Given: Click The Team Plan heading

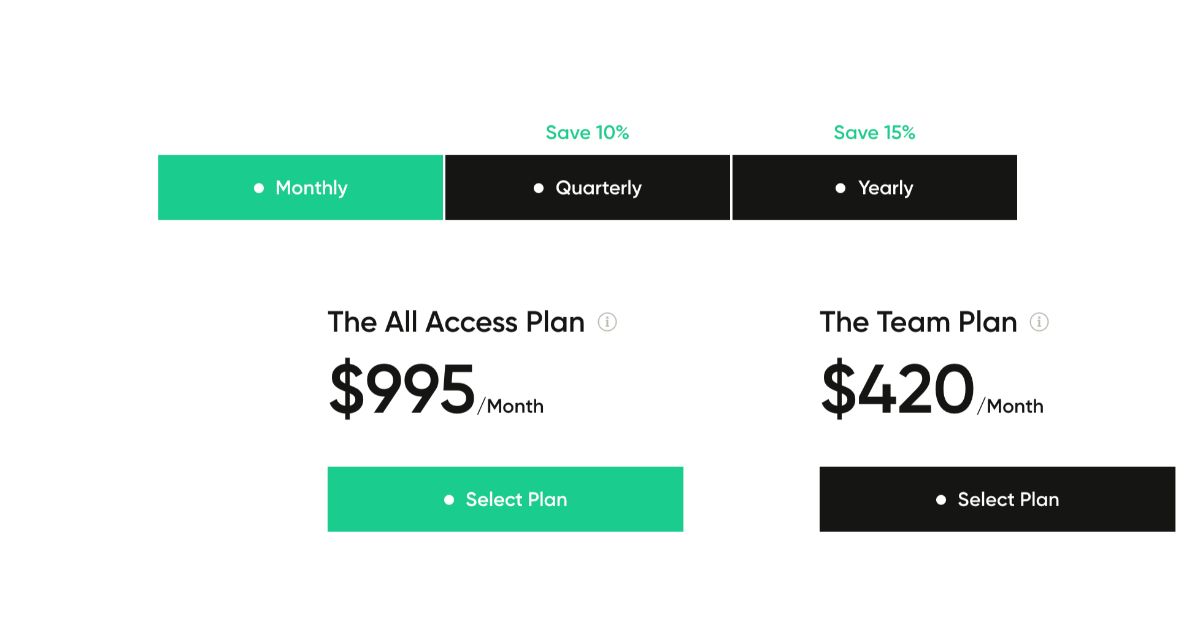Looking at the screenshot, I should point(918,322).
